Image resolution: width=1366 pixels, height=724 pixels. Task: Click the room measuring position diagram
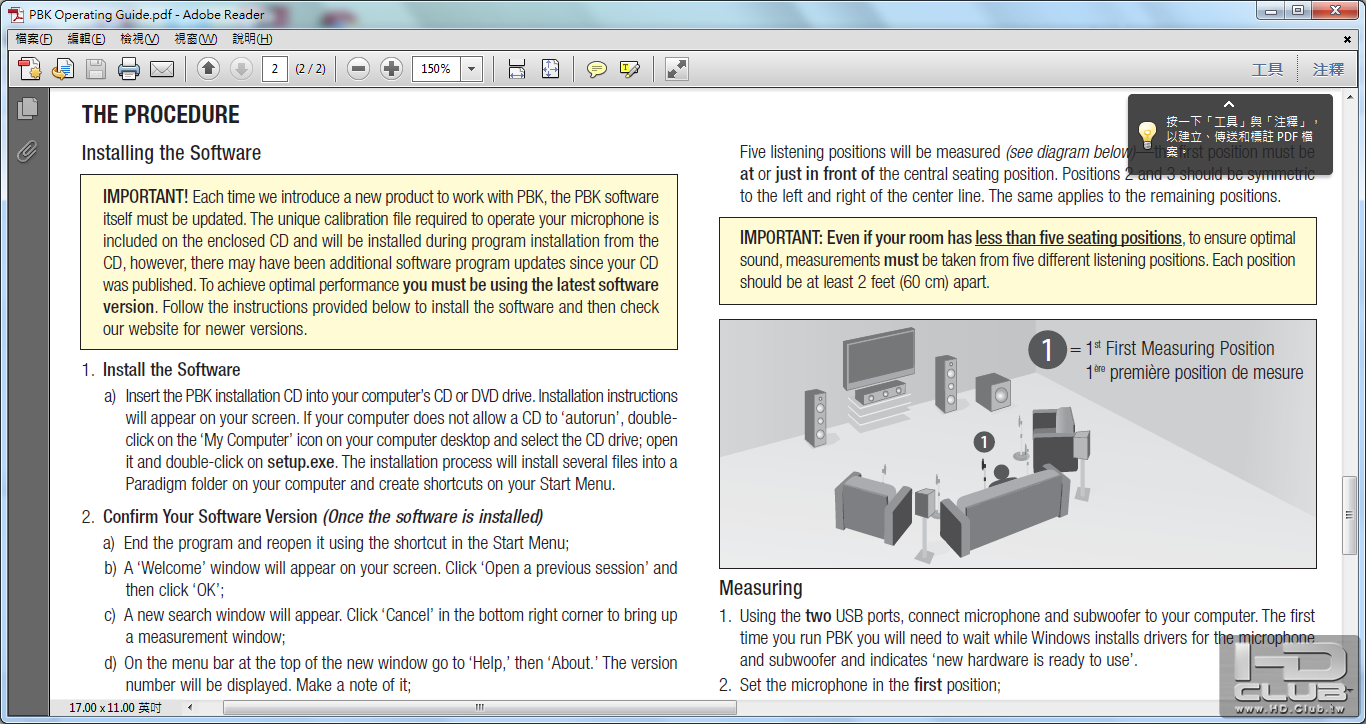pos(1018,444)
